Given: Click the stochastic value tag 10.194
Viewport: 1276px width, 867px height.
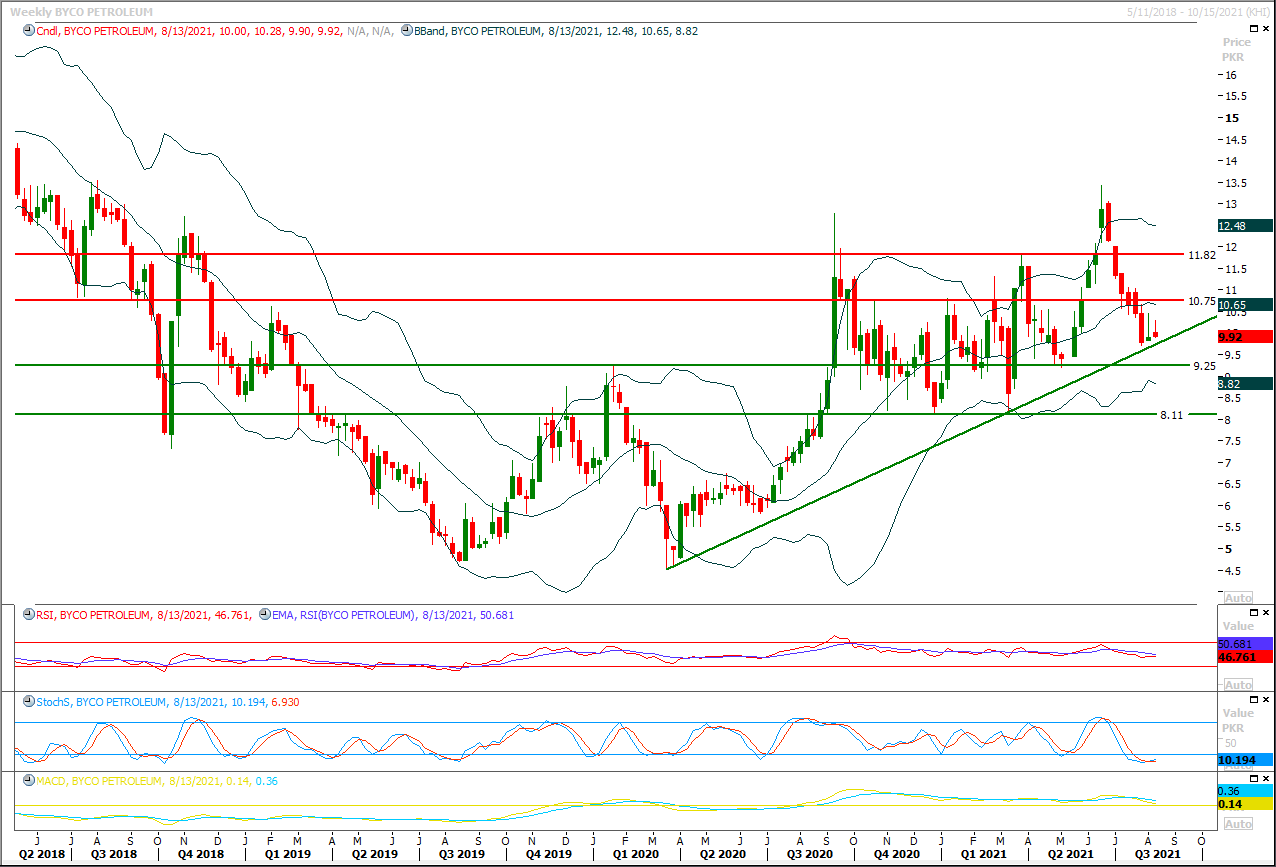Looking at the screenshot, I should [1244, 760].
